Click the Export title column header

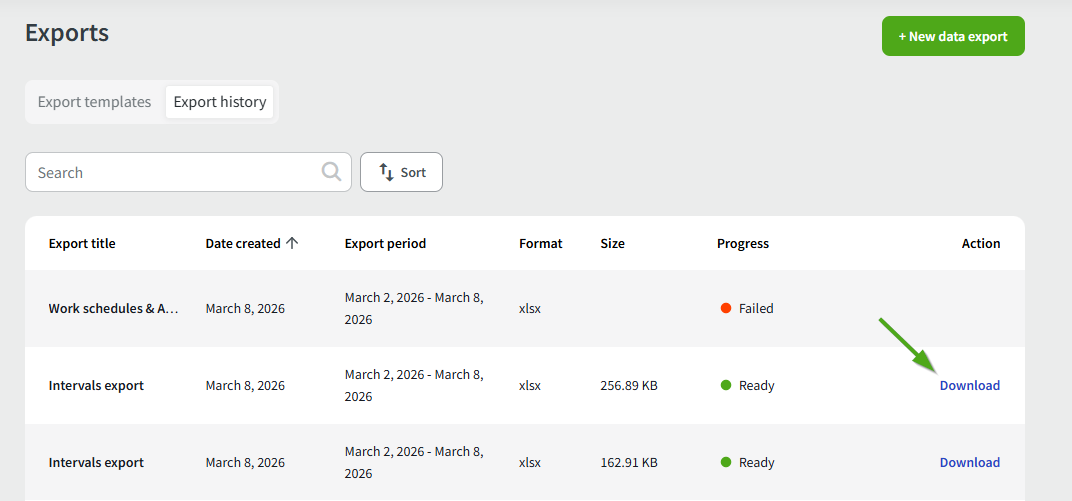[x=82, y=243]
